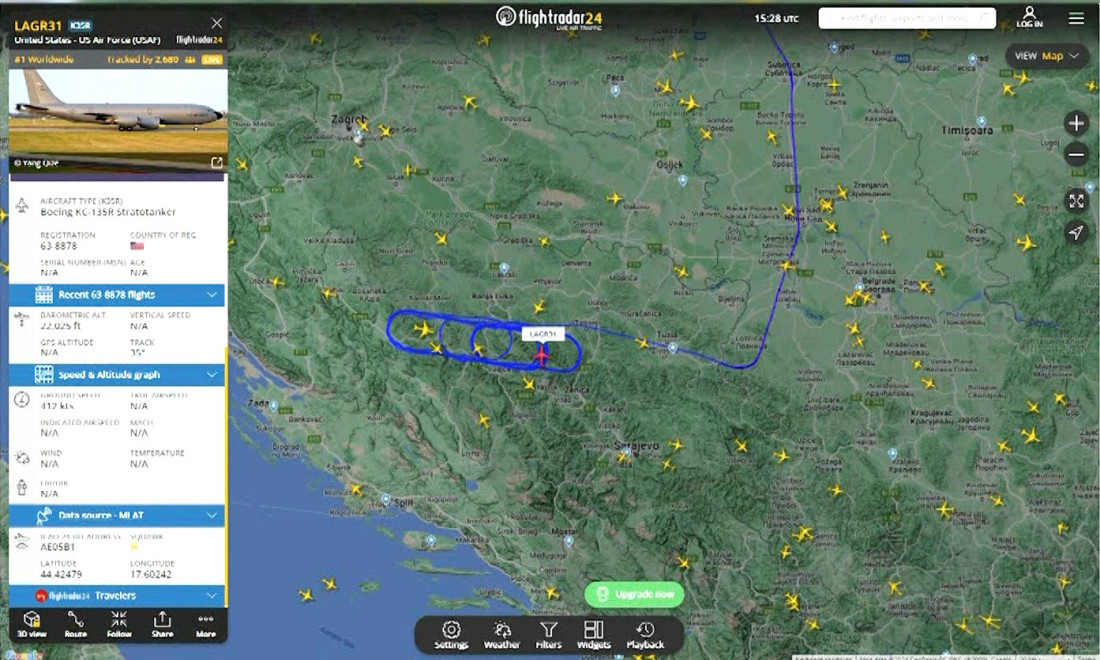Start flight Playback mode

[645, 634]
